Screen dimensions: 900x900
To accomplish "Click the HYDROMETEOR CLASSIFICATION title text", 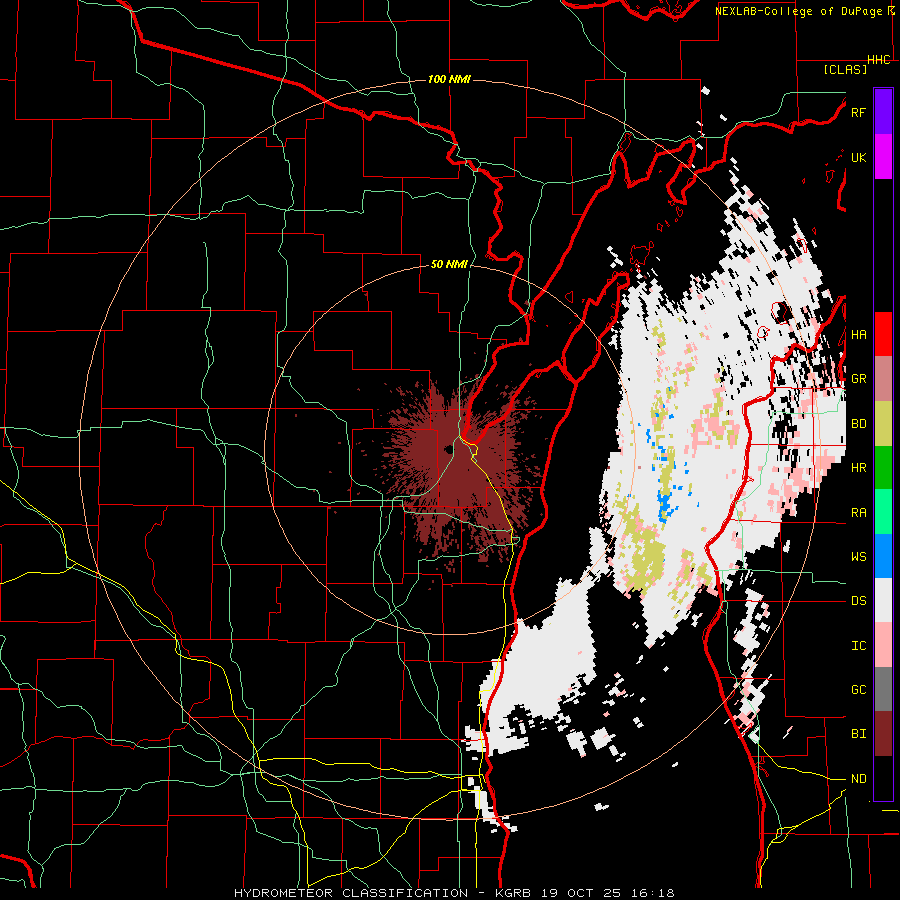I will point(351,893).
